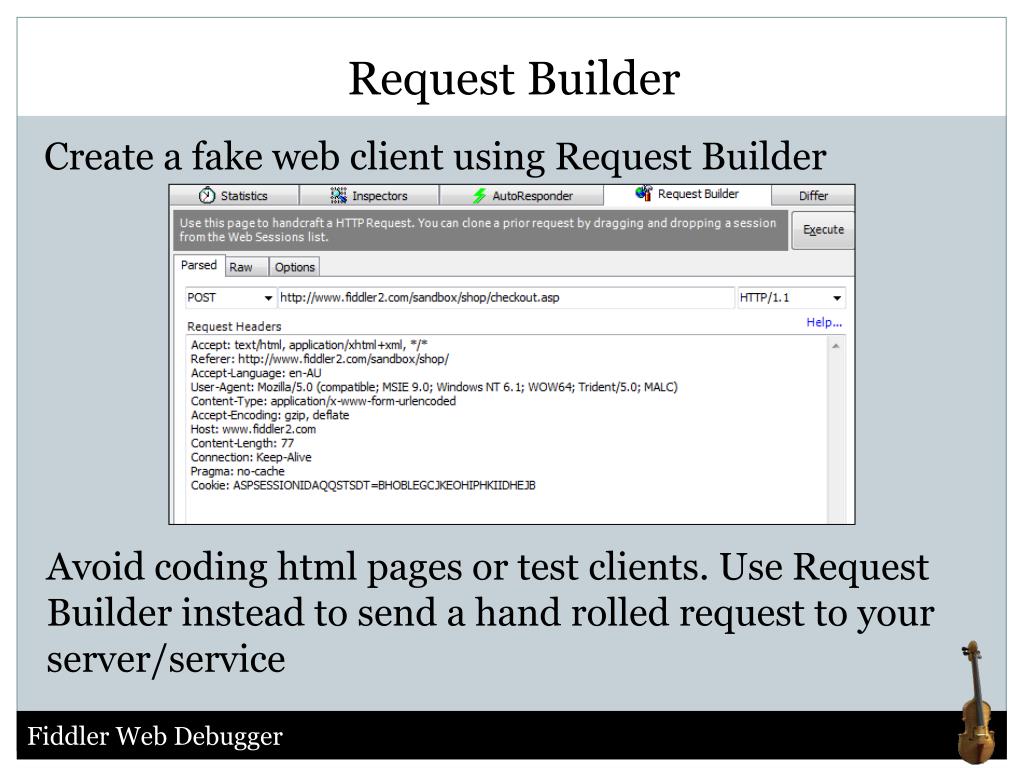Click the 'Connection: Keep-Alive' header line

coord(251,457)
